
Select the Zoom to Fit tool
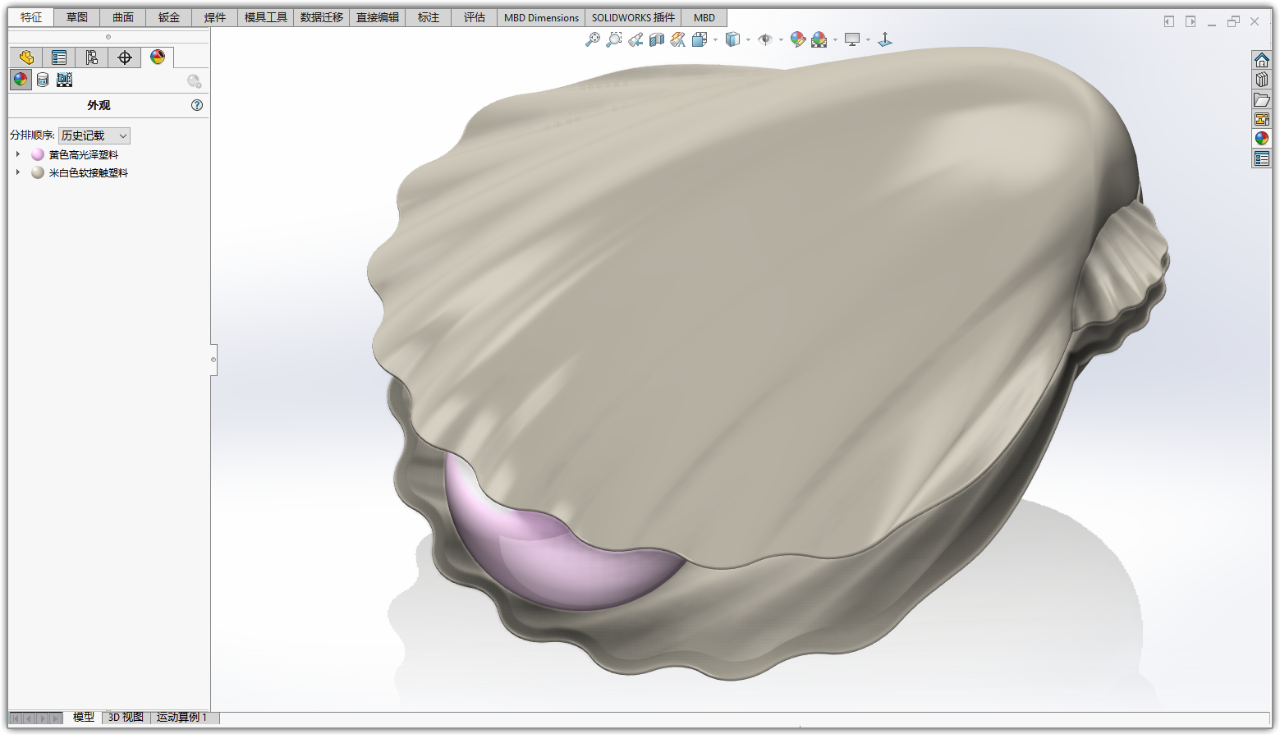click(592, 39)
